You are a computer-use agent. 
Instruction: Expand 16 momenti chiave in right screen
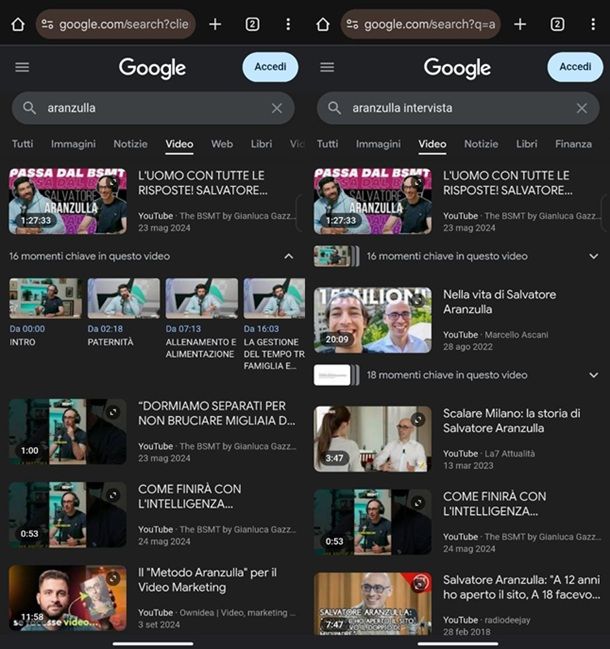click(x=593, y=257)
